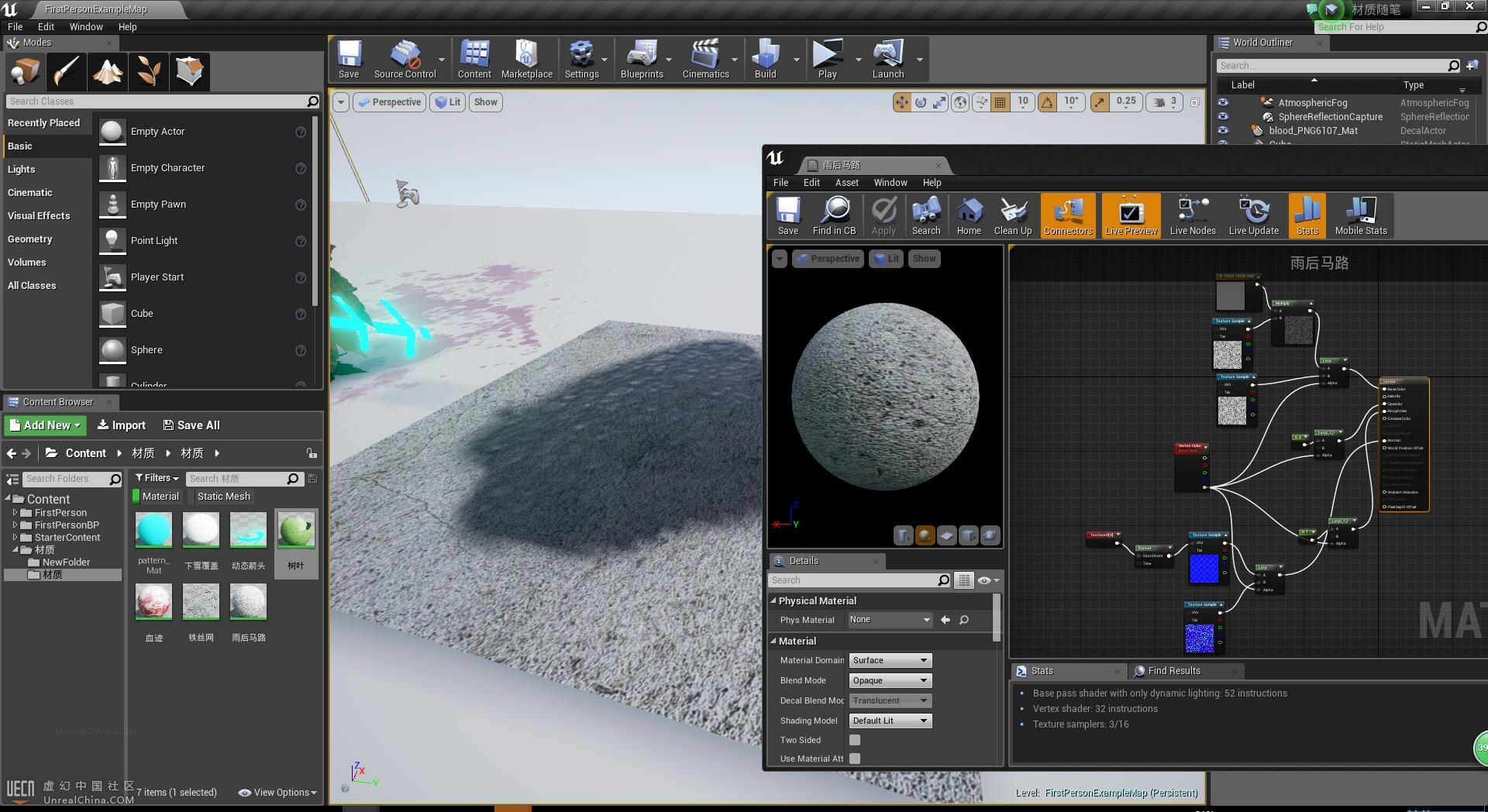The height and width of the screenshot is (812, 1488).
Task: Click Clean Up in material editor
Action: pyautogui.click(x=1013, y=216)
